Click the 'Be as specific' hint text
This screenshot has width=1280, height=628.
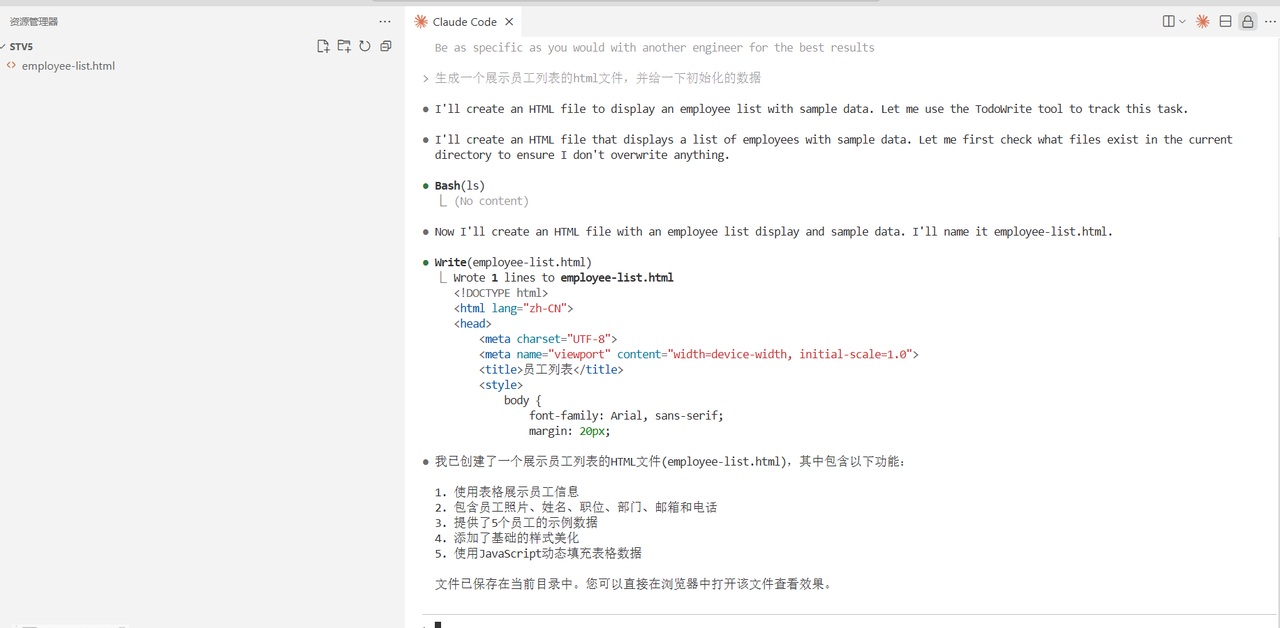pos(654,48)
